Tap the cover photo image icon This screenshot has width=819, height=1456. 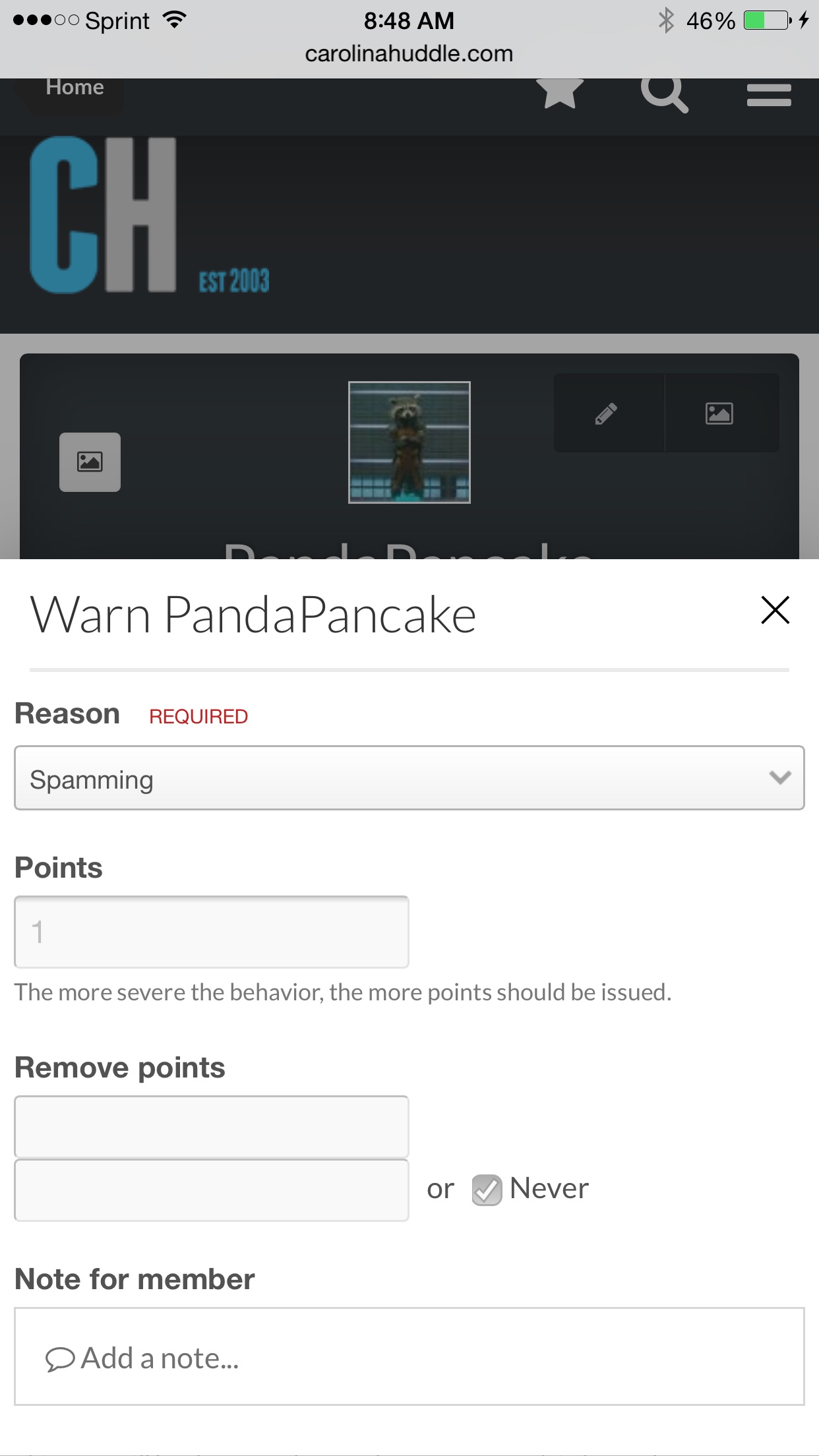coord(719,413)
